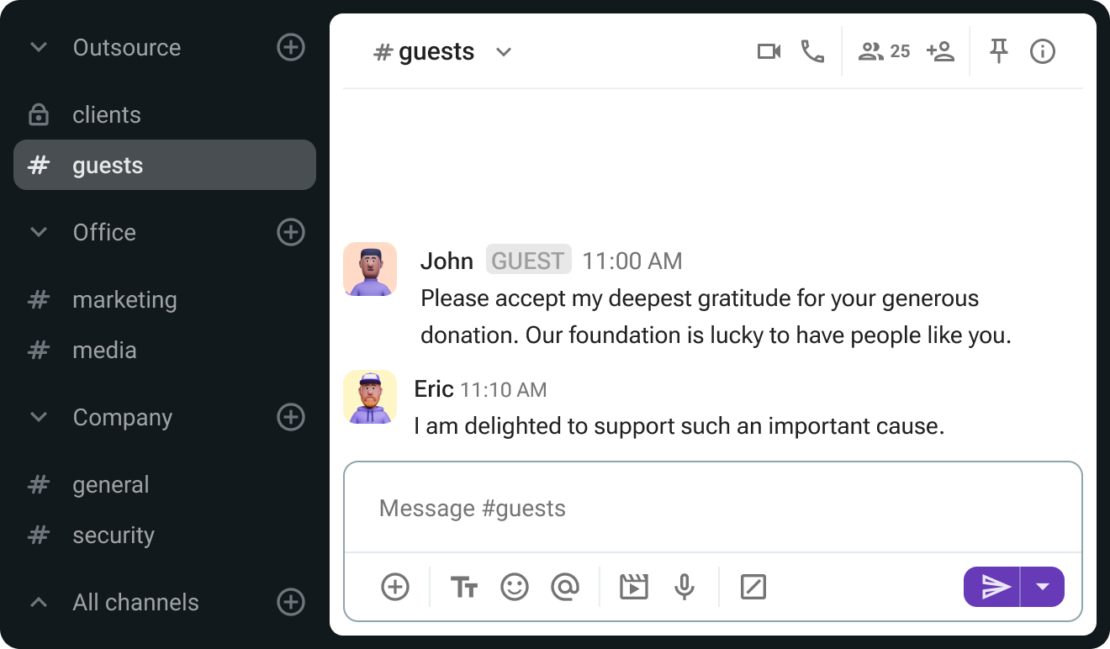Open channel info for #guests
Viewport: 1110px width, 649px height.
pos(1042,51)
